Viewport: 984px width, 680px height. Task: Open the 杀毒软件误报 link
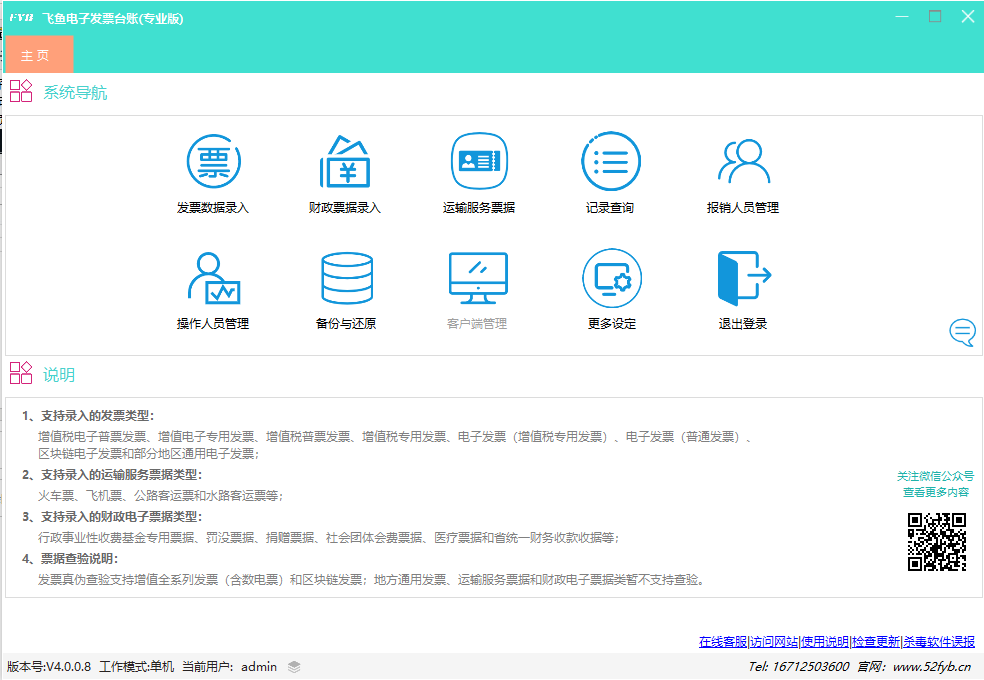(x=939, y=642)
